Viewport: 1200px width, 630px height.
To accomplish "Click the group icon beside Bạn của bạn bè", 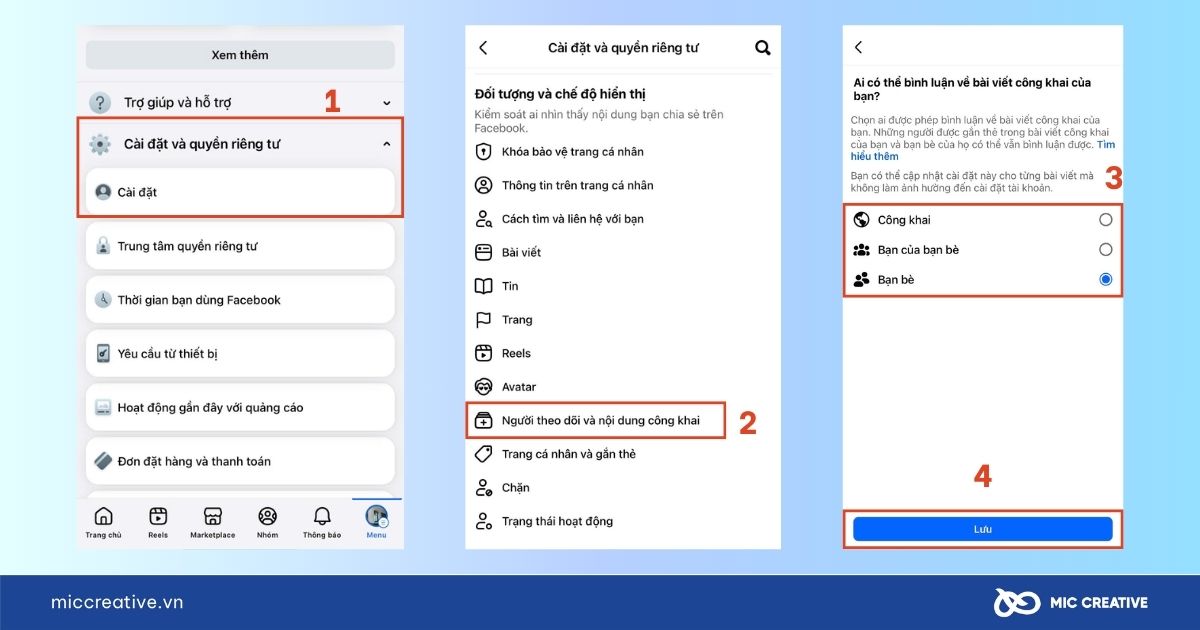I will (861, 250).
